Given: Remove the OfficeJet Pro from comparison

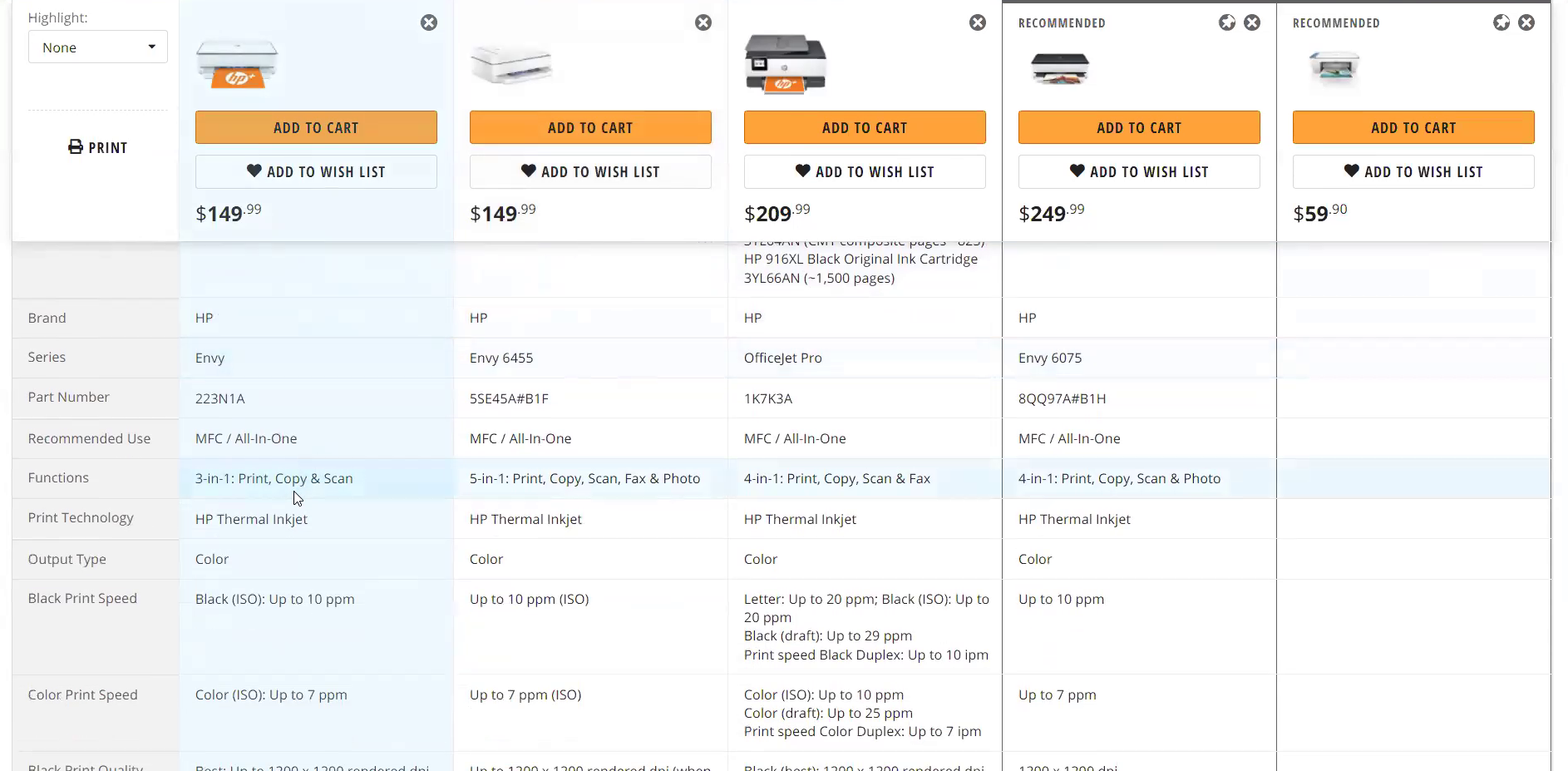Looking at the screenshot, I should [x=977, y=22].
